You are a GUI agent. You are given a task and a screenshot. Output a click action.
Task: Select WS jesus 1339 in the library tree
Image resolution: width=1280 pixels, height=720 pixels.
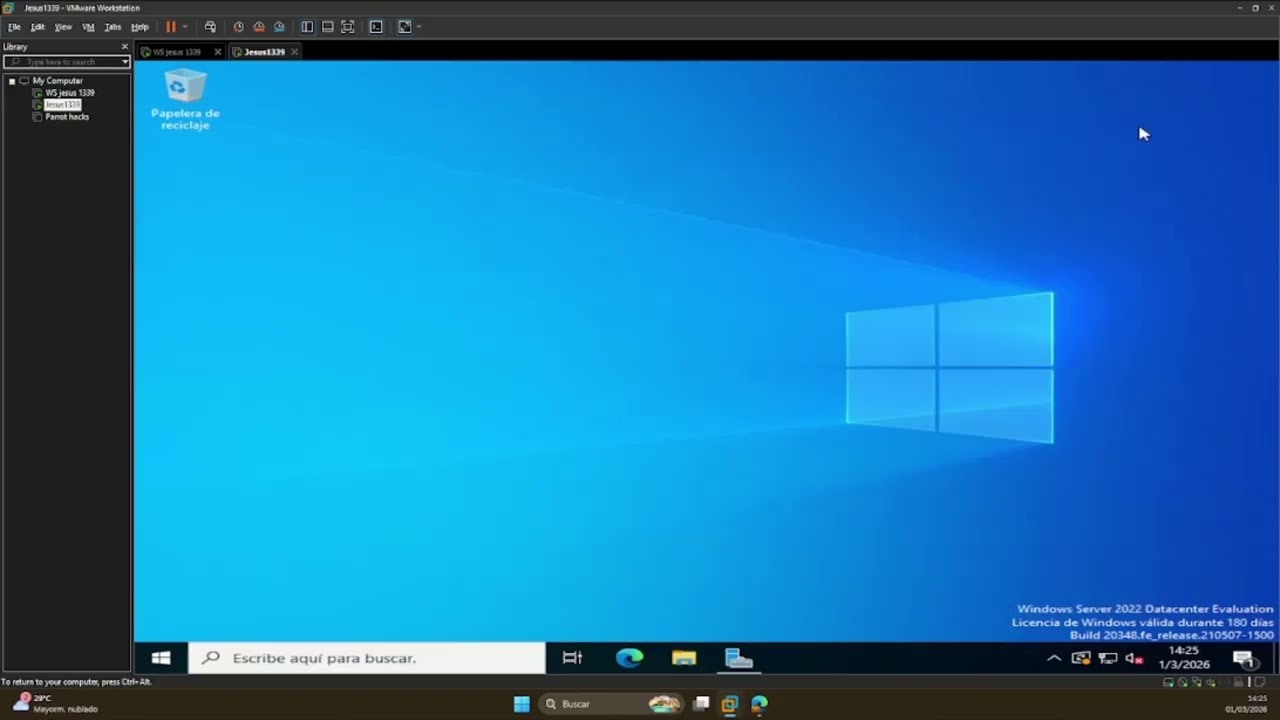pyautogui.click(x=69, y=93)
